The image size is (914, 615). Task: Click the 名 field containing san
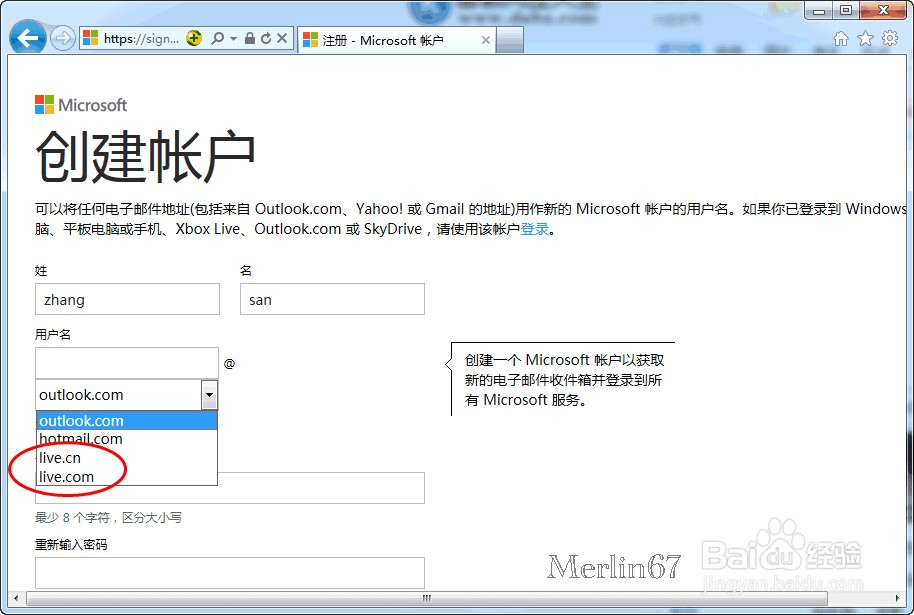[332, 299]
